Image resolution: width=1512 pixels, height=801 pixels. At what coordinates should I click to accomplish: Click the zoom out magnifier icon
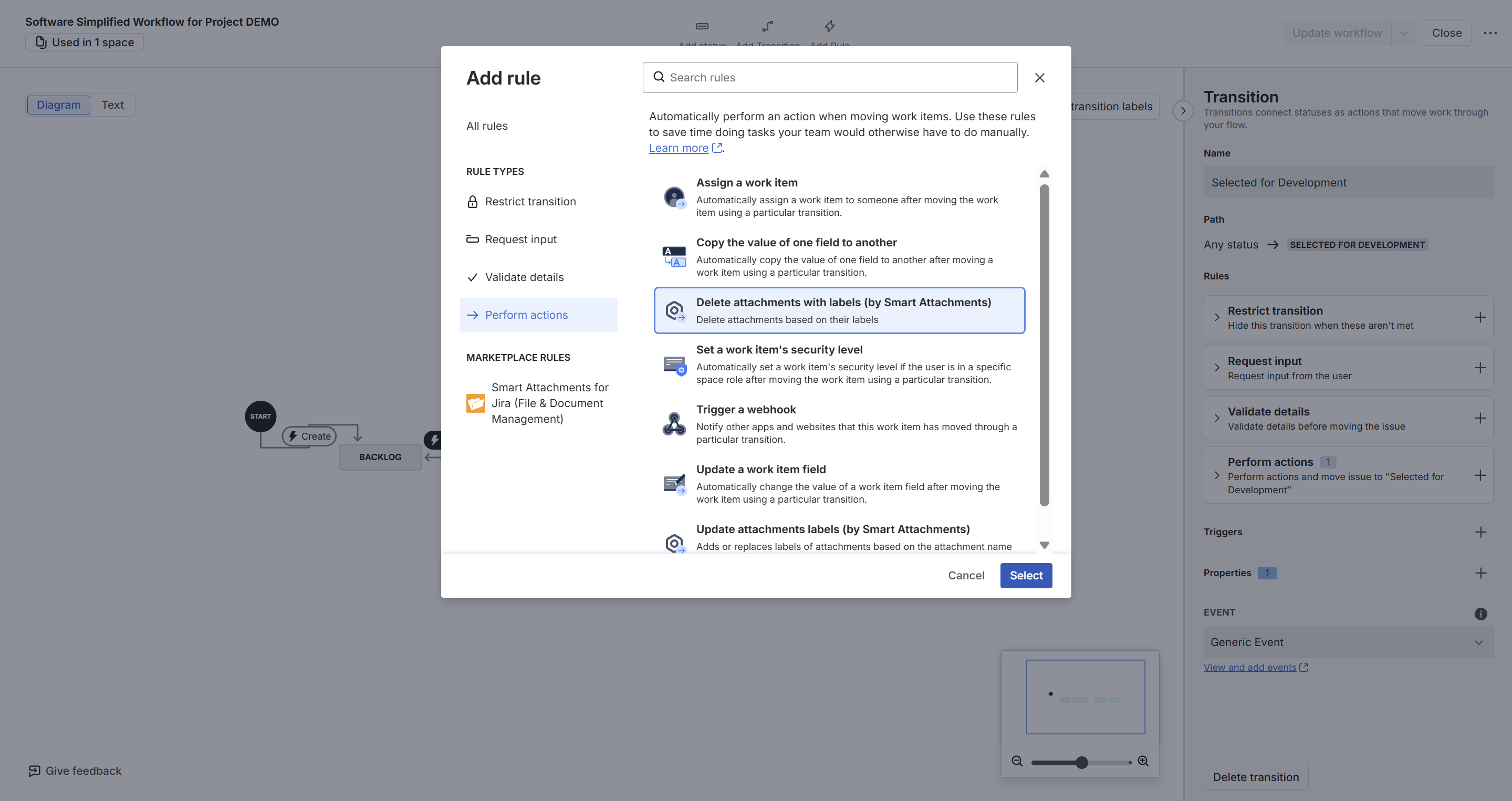(x=1017, y=761)
